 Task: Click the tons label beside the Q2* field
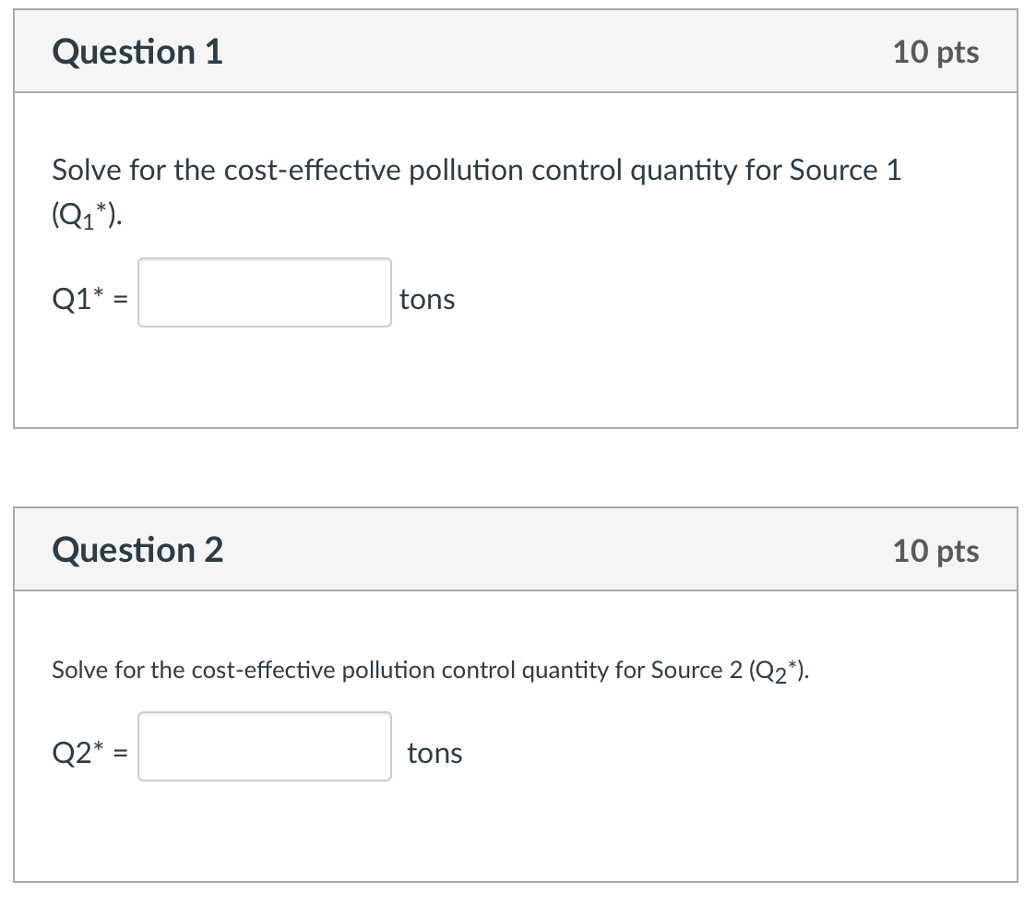(x=435, y=753)
